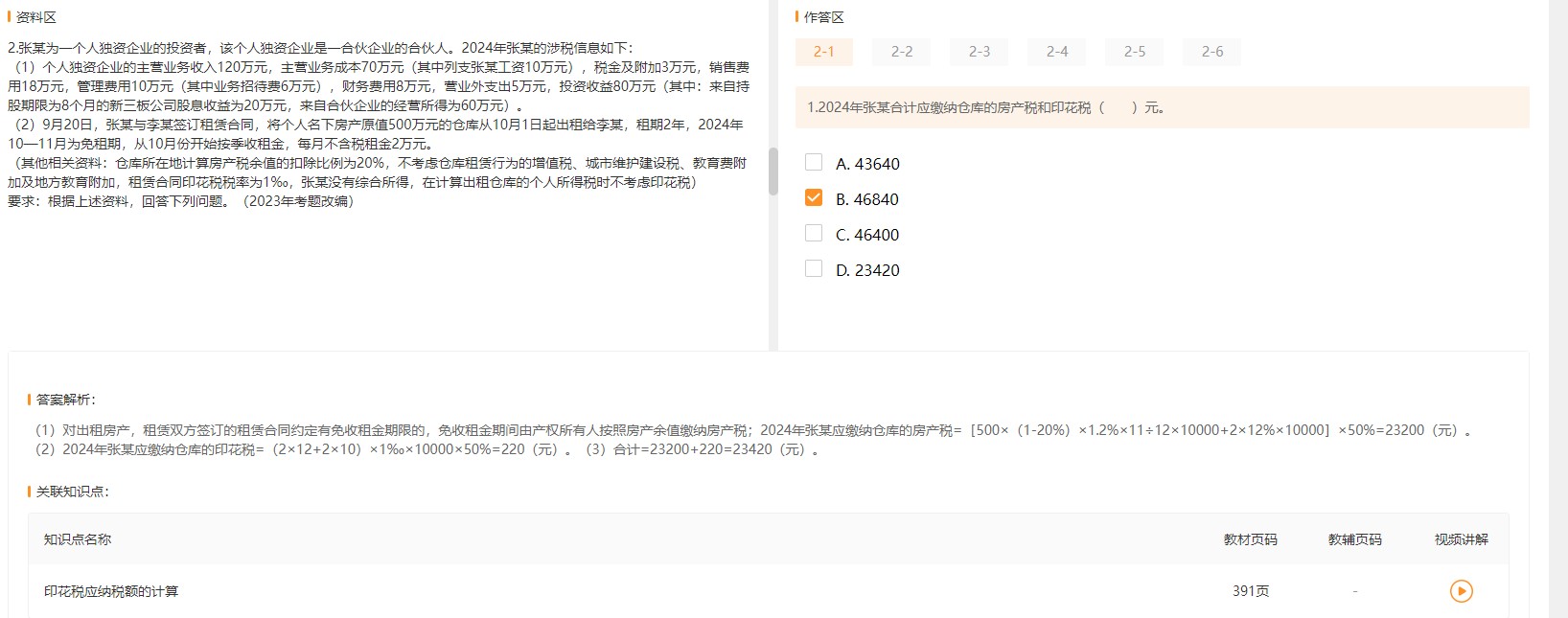Click the 资料区 panel scrollbar thumb

(772, 172)
